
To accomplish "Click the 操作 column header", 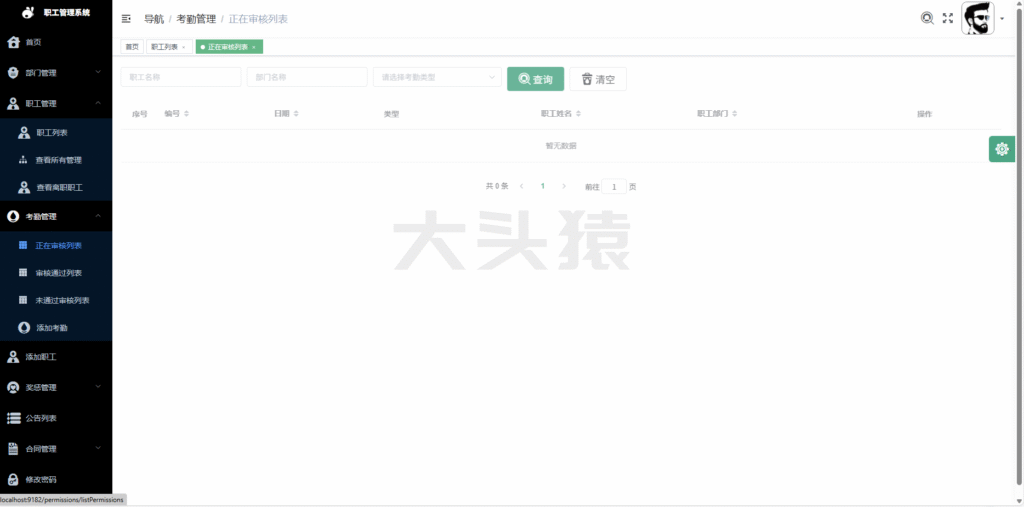I will pyautogui.click(x=924, y=114).
